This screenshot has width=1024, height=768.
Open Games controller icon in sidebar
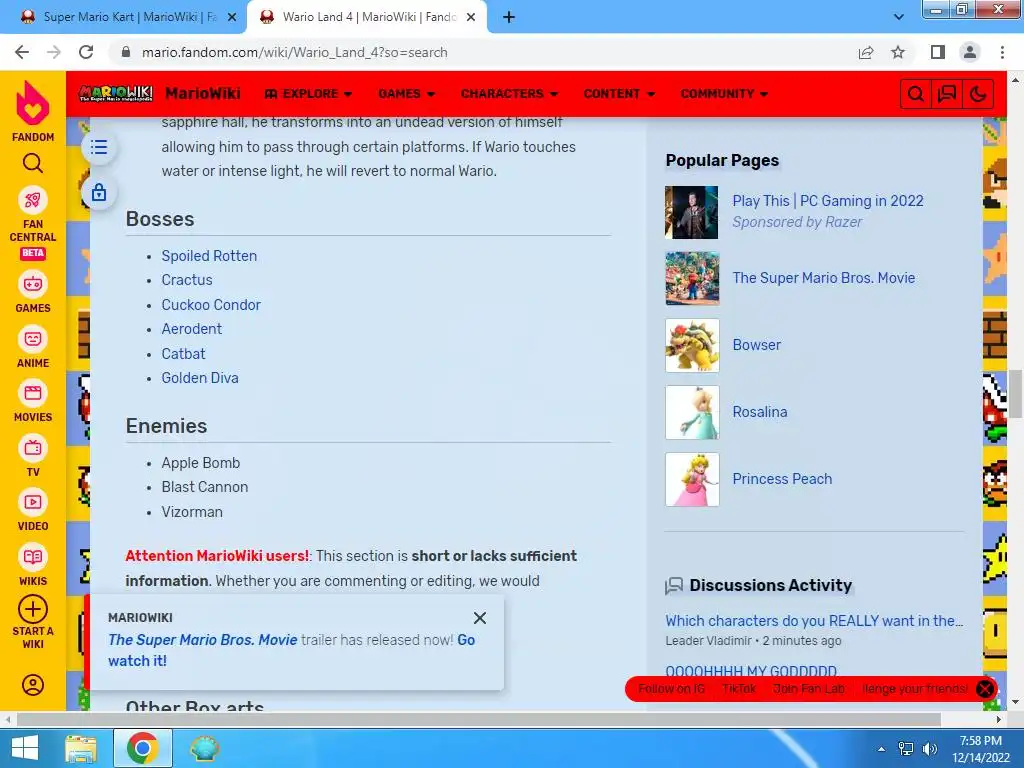(33, 284)
